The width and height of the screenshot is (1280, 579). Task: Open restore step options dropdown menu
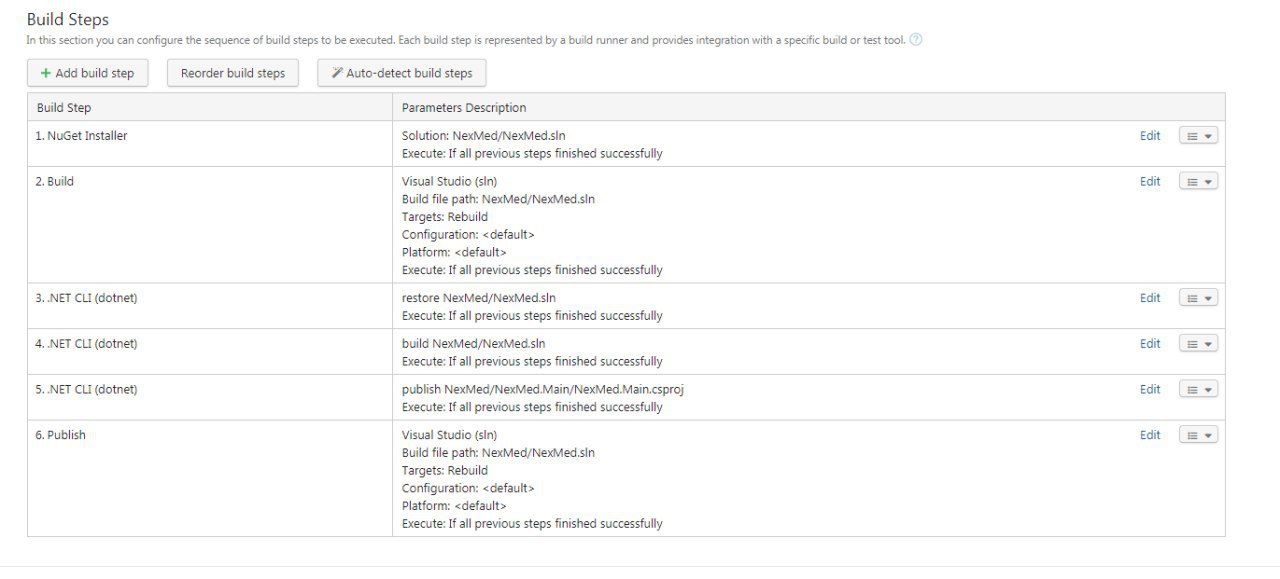coord(1198,298)
